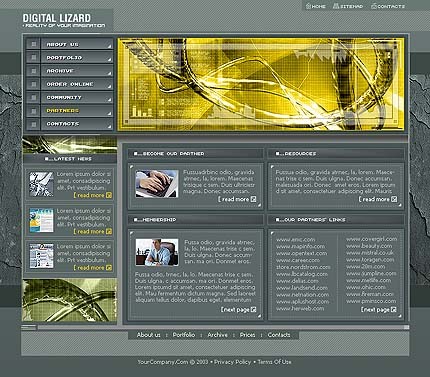Click footer Archive link
Viewport: 430px width, 377px height.
[217, 335]
